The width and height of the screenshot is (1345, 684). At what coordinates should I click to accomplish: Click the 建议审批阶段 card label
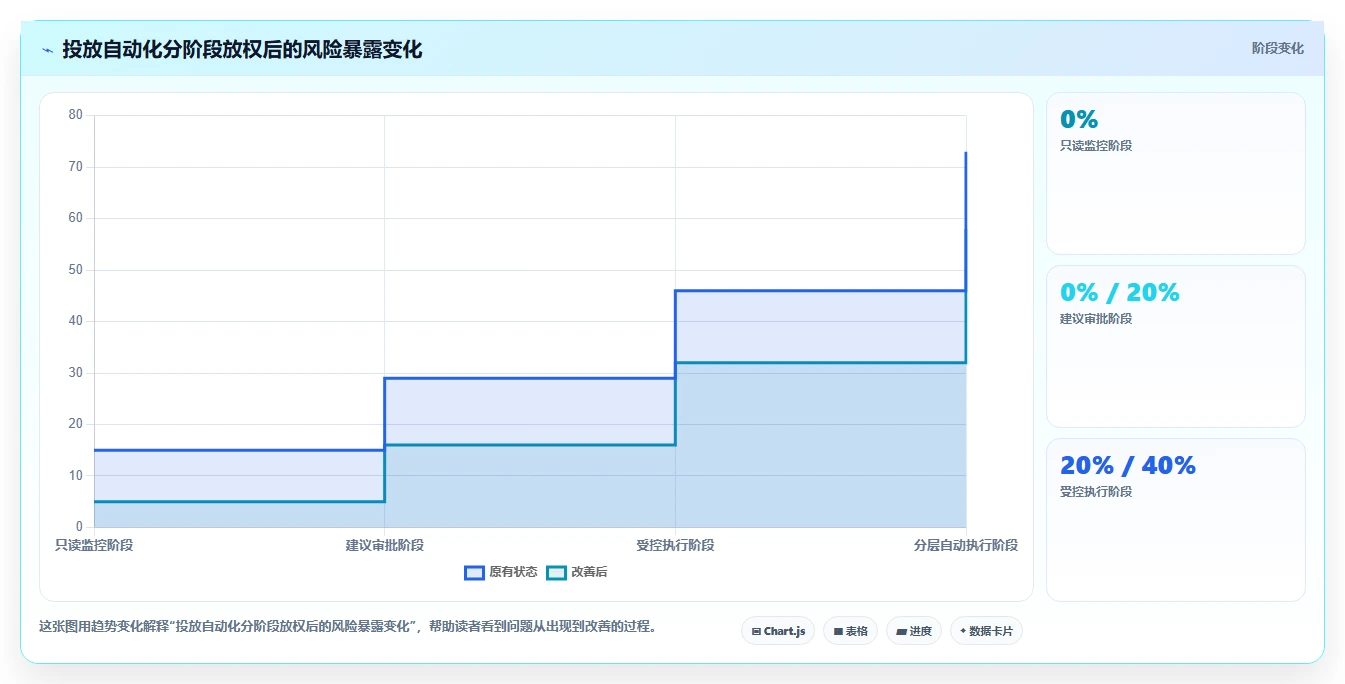click(1096, 319)
